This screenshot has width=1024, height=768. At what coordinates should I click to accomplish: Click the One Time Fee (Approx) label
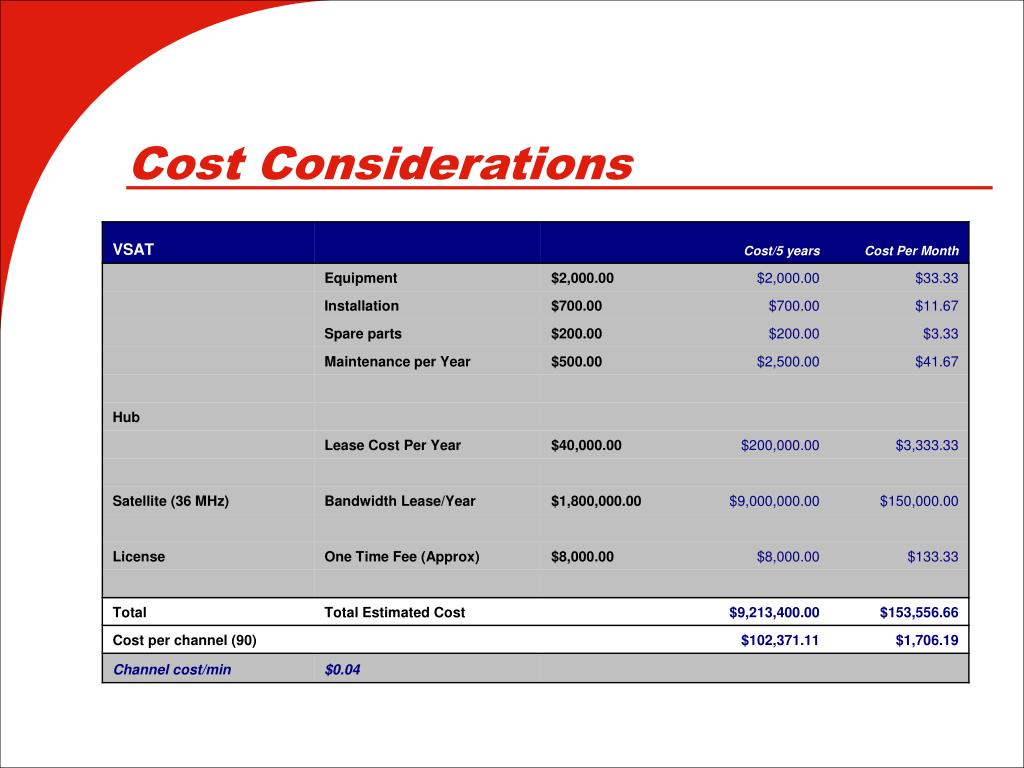pyautogui.click(x=402, y=556)
